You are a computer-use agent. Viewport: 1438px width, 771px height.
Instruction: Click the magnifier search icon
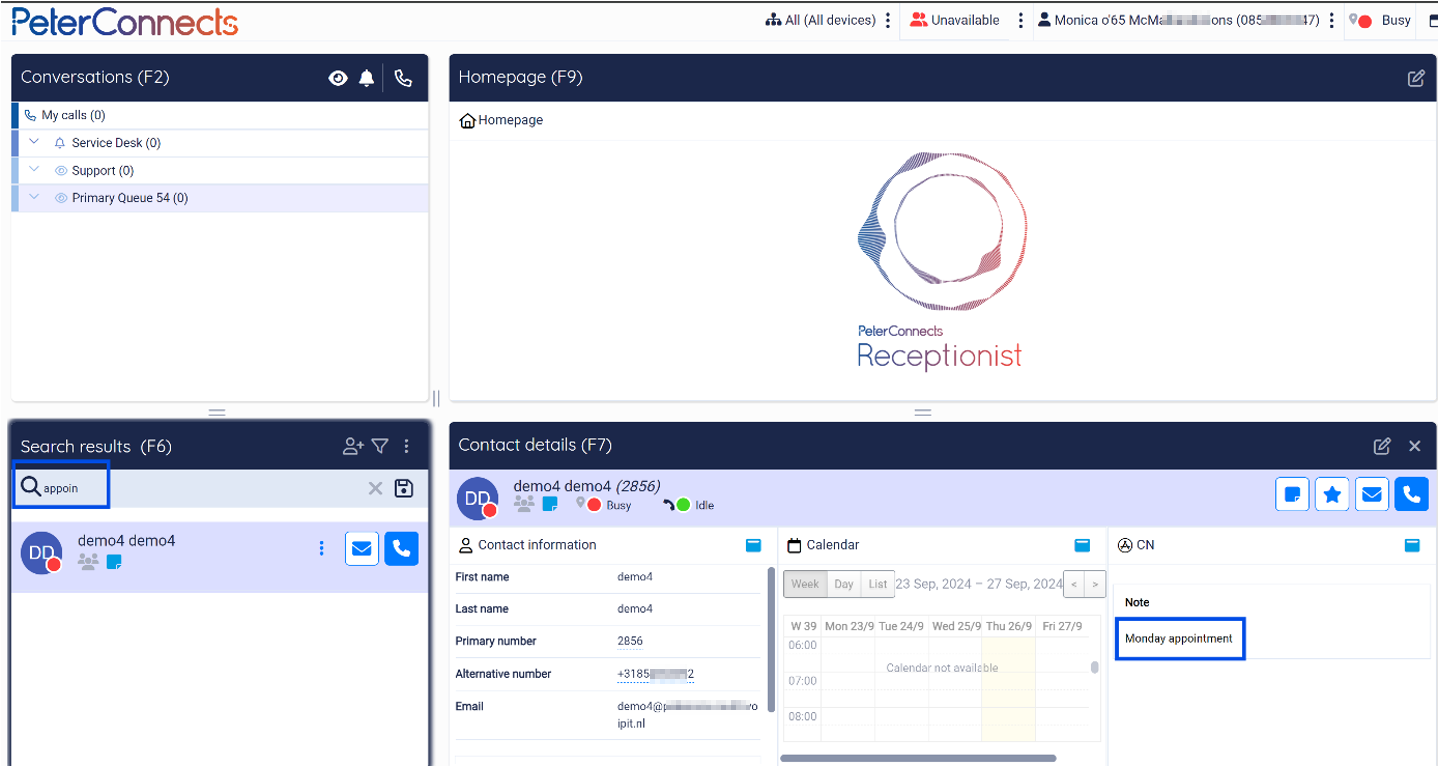30,487
